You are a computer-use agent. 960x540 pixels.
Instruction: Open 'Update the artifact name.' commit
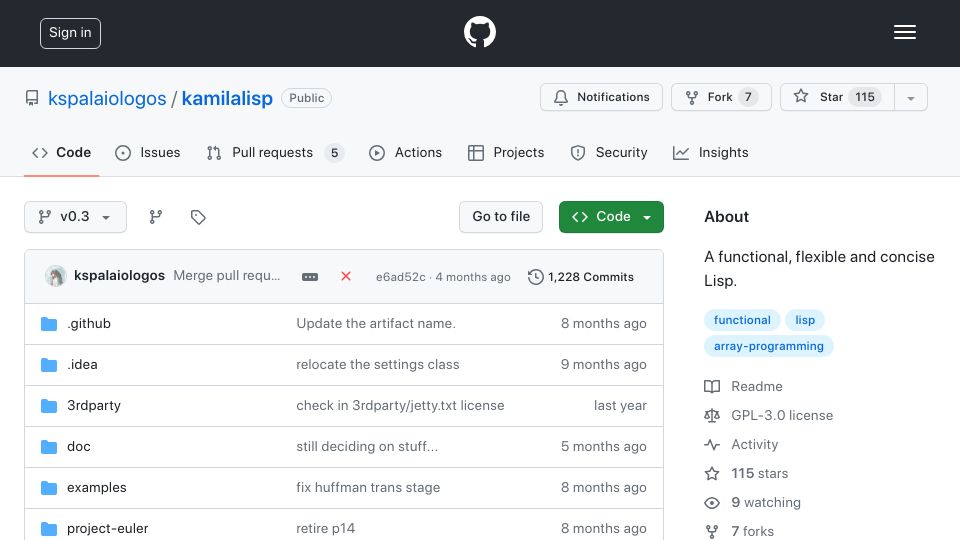(x=376, y=323)
